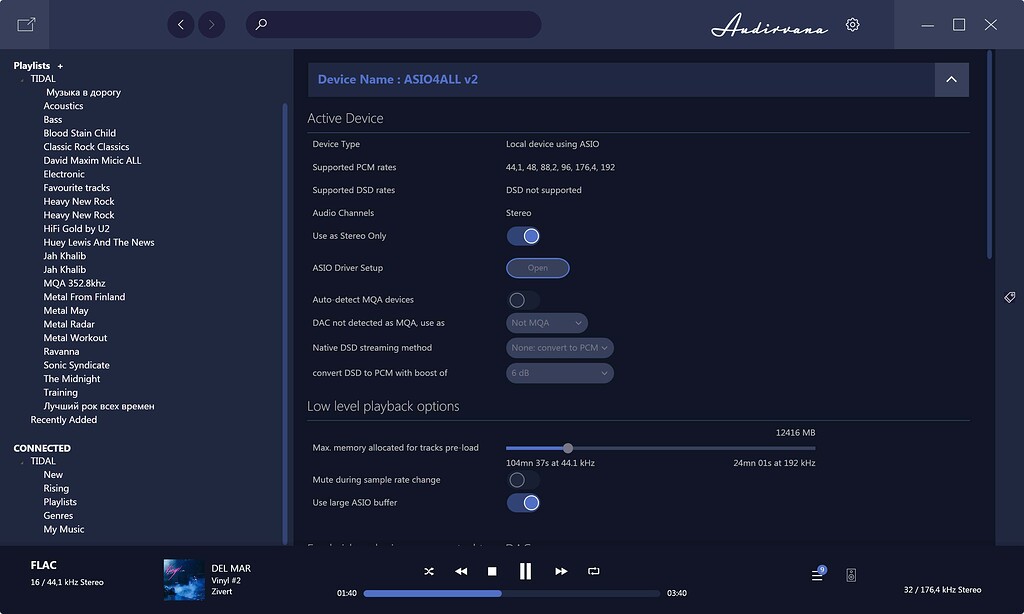Viewport: 1024px width, 614px height.
Task: Open the Acoustics playlist
Action: tap(63, 106)
